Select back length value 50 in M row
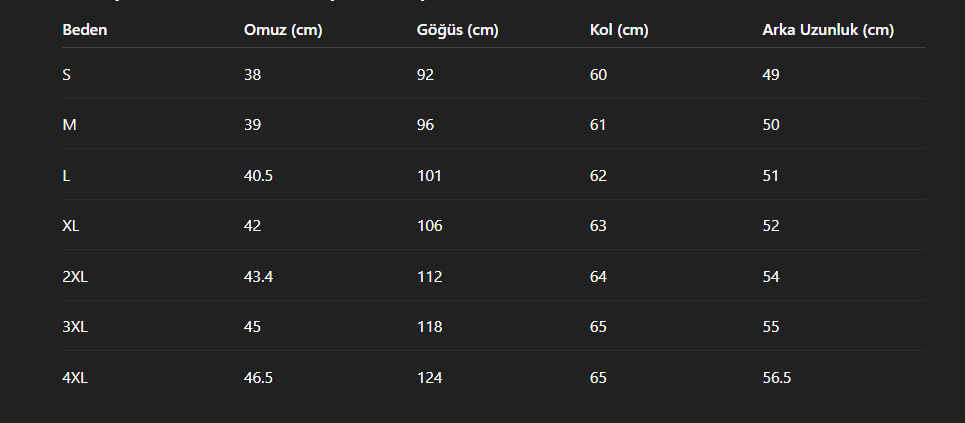The width and height of the screenshot is (965, 423). tap(771, 125)
